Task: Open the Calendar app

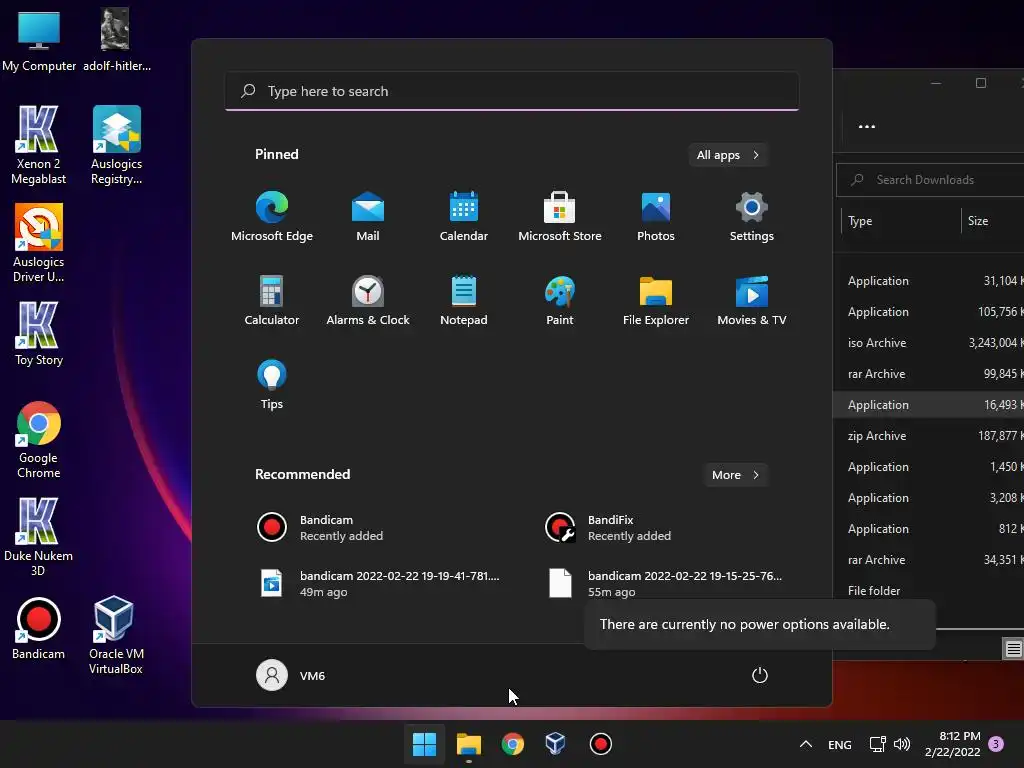Action: point(464,217)
